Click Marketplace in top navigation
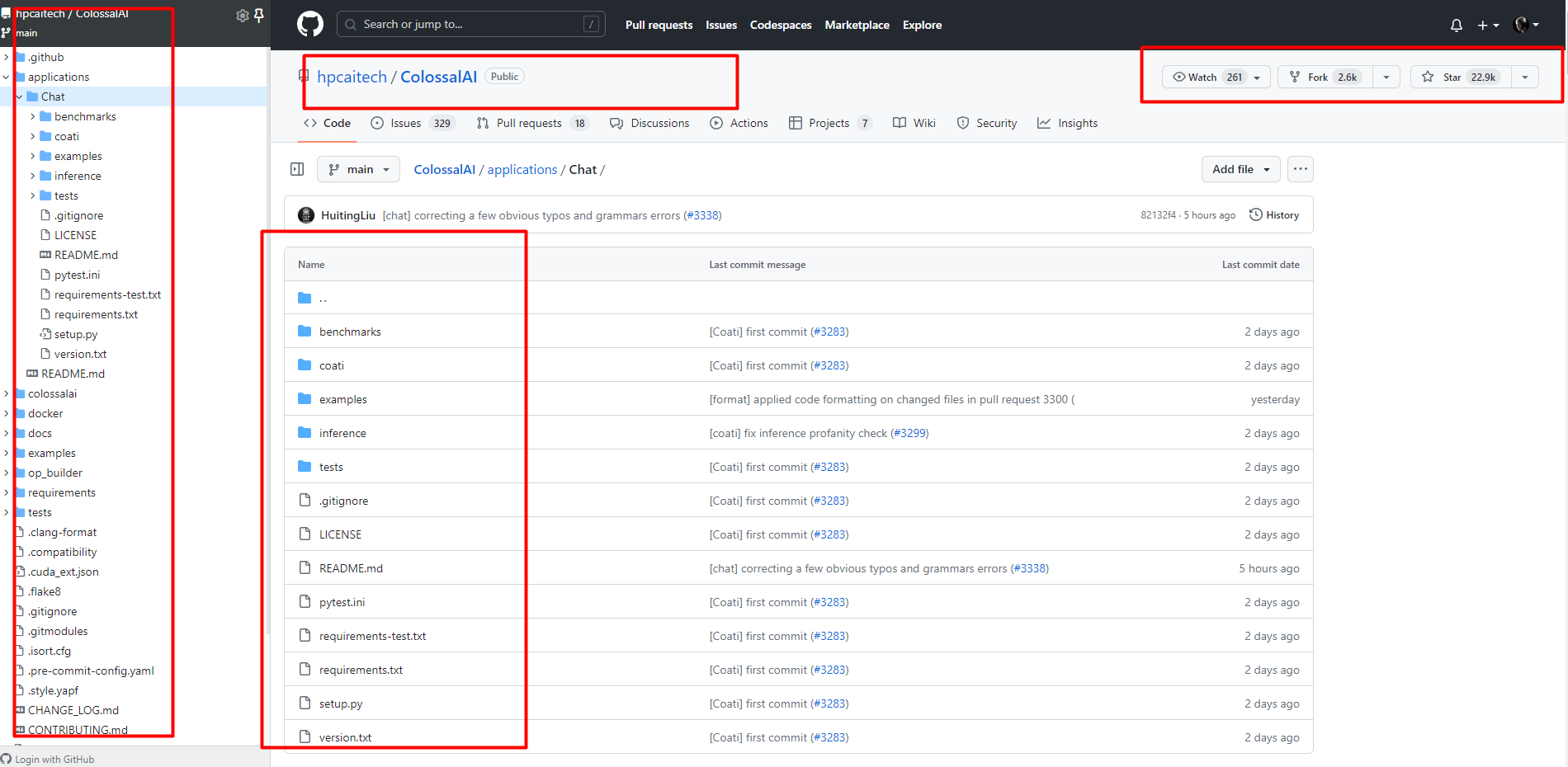This screenshot has width=1568, height=767. pos(857,25)
